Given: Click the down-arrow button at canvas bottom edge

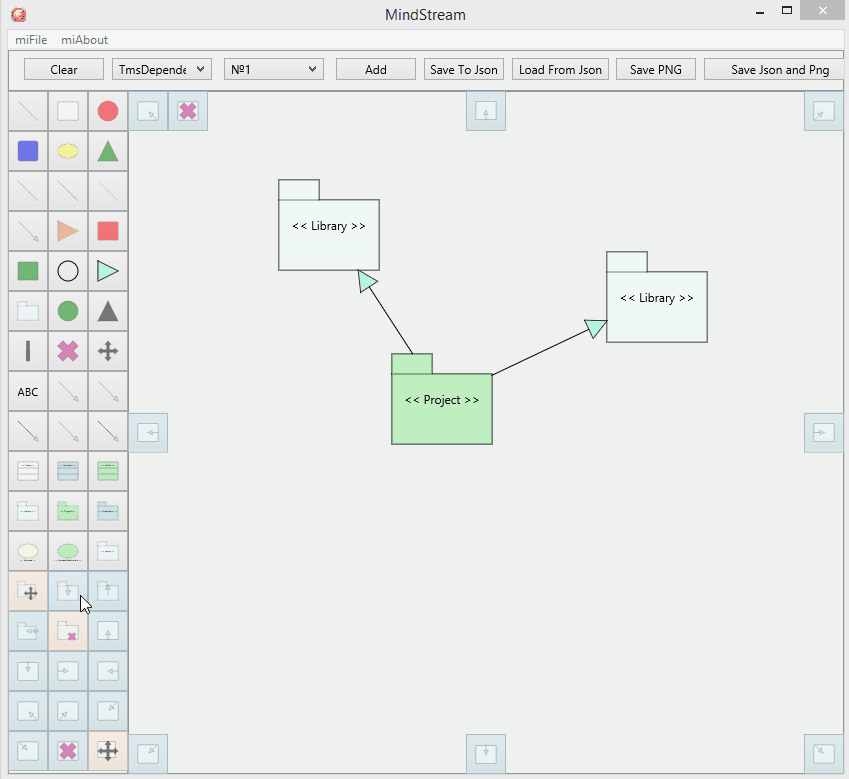Looking at the screenshot, I should (486, 754).
